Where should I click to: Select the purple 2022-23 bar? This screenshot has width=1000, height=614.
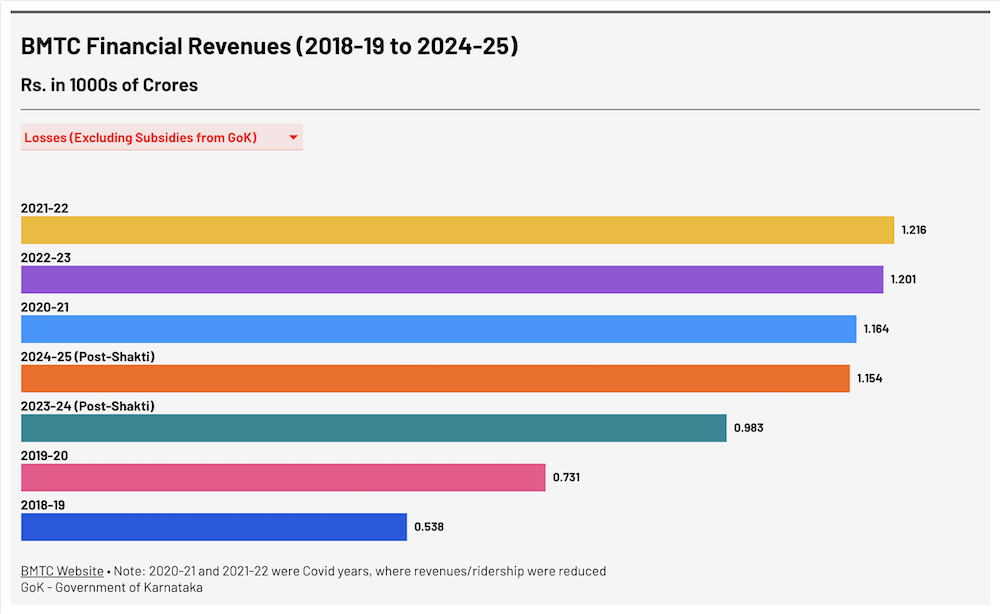452,279
